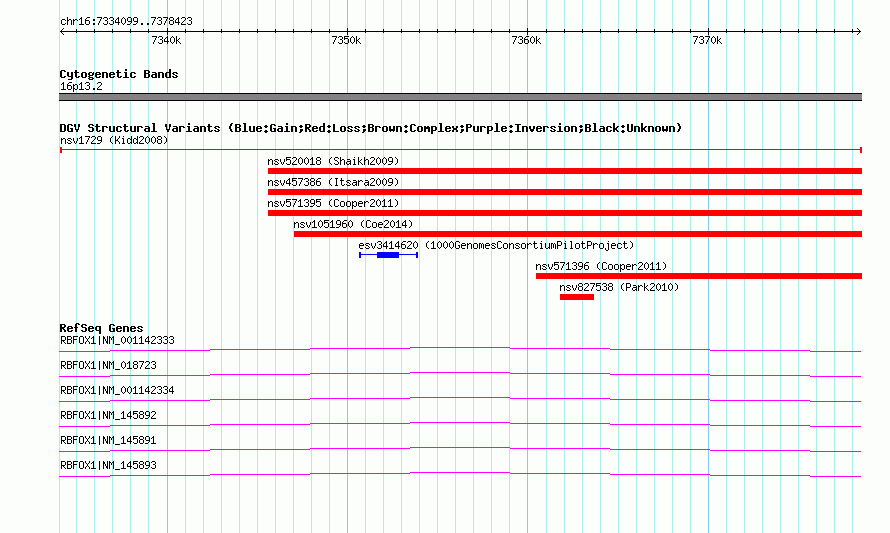The height and width of the screenshot is (533, 890).
Task: Select the red nsv571396 loss bar
Action: point(699,276)
